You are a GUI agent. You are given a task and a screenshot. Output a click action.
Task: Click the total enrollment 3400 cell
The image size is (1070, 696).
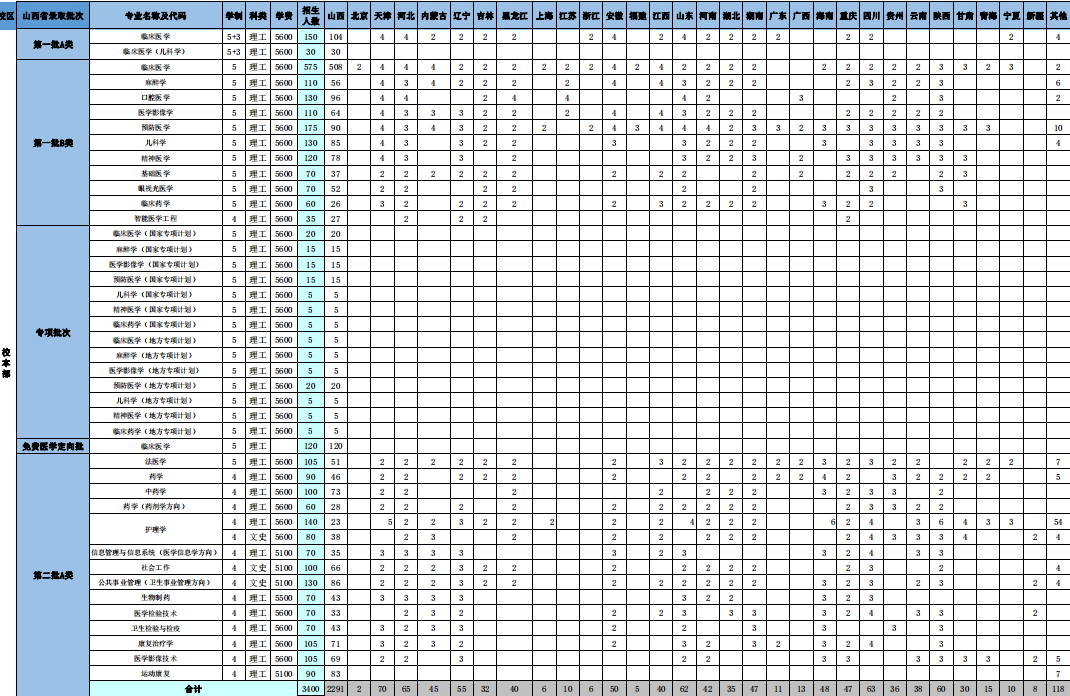point(310,689)
